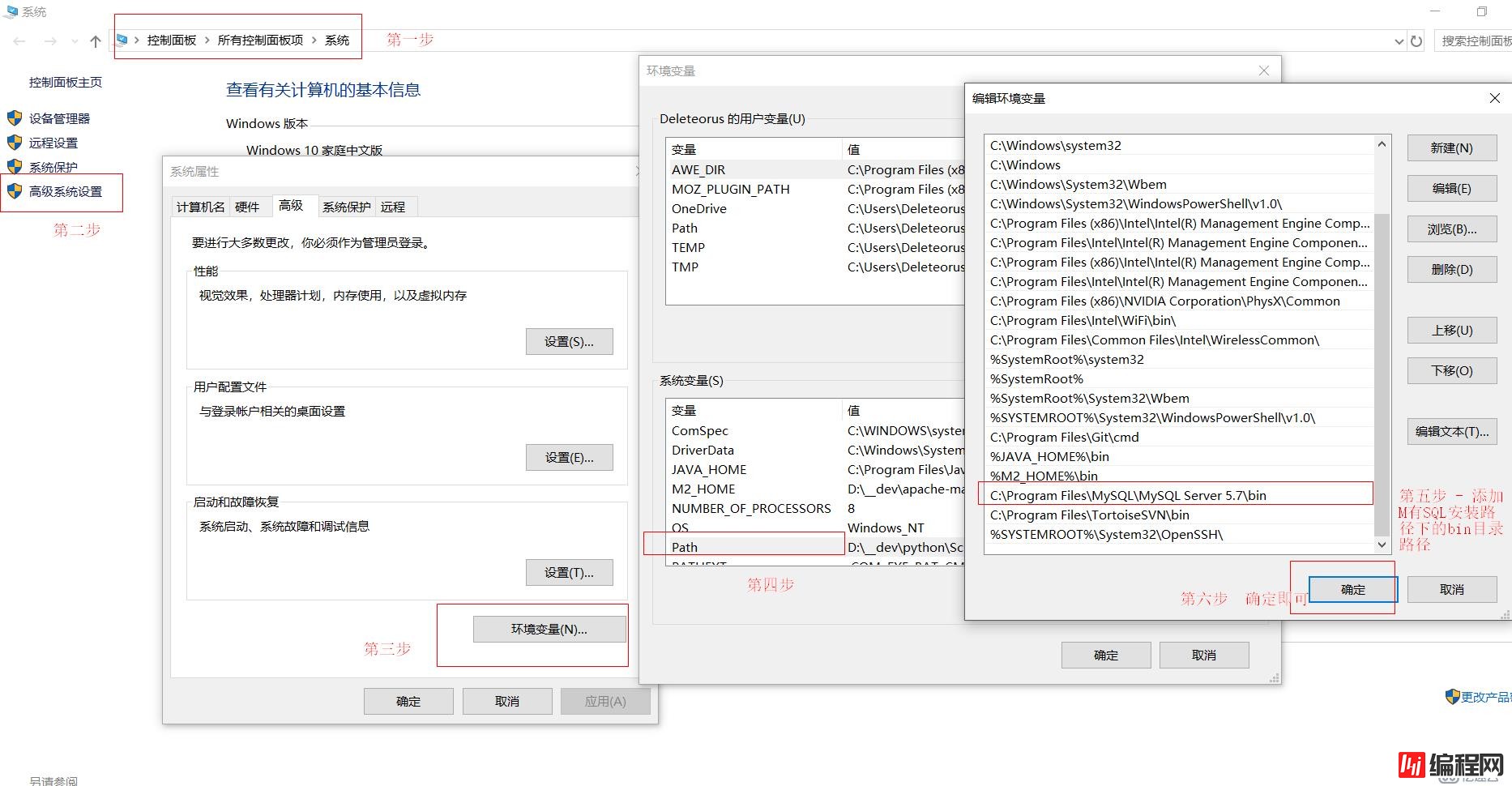Switch to the 远程 tab

coord(395,207)
